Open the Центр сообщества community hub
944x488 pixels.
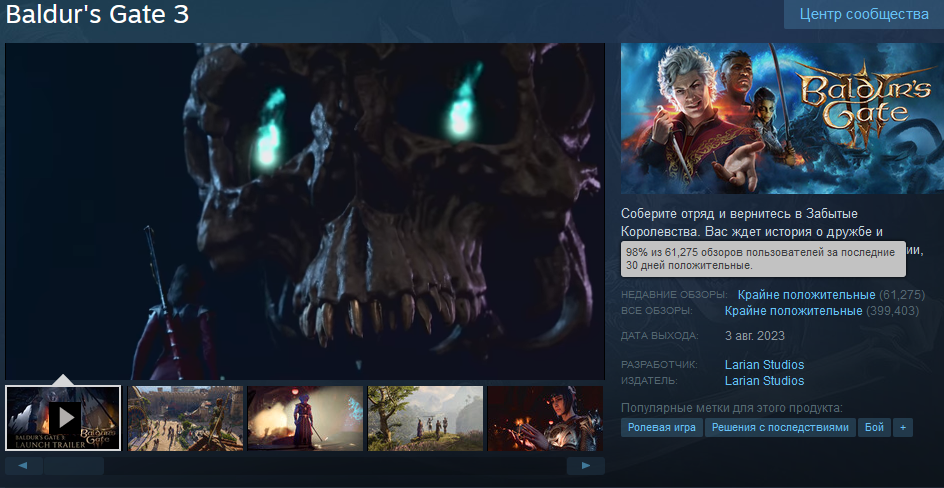(x=864, y=14)
